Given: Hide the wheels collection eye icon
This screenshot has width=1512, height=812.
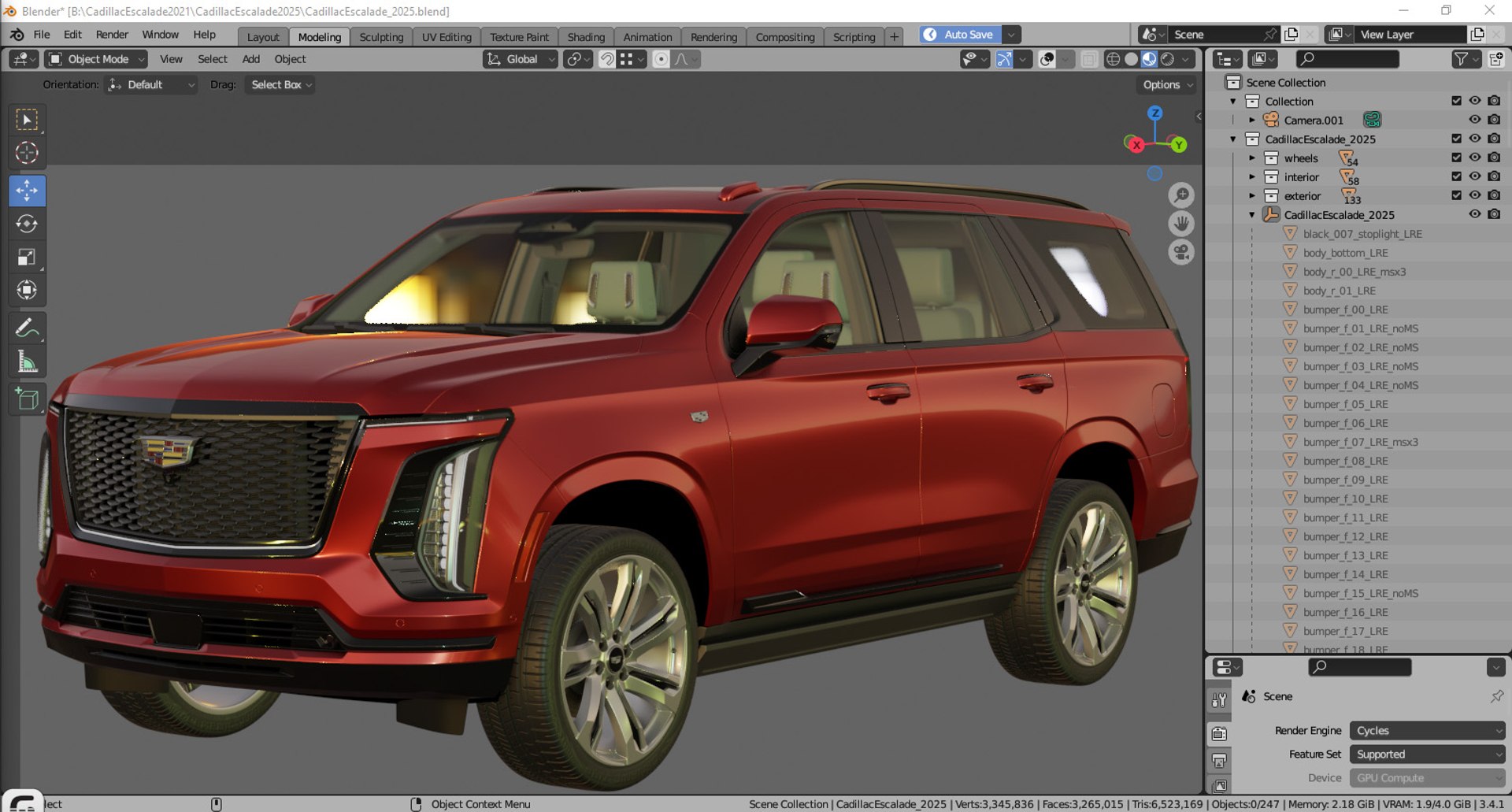Looking at the screenshot, I should [x=1475, y=158].
